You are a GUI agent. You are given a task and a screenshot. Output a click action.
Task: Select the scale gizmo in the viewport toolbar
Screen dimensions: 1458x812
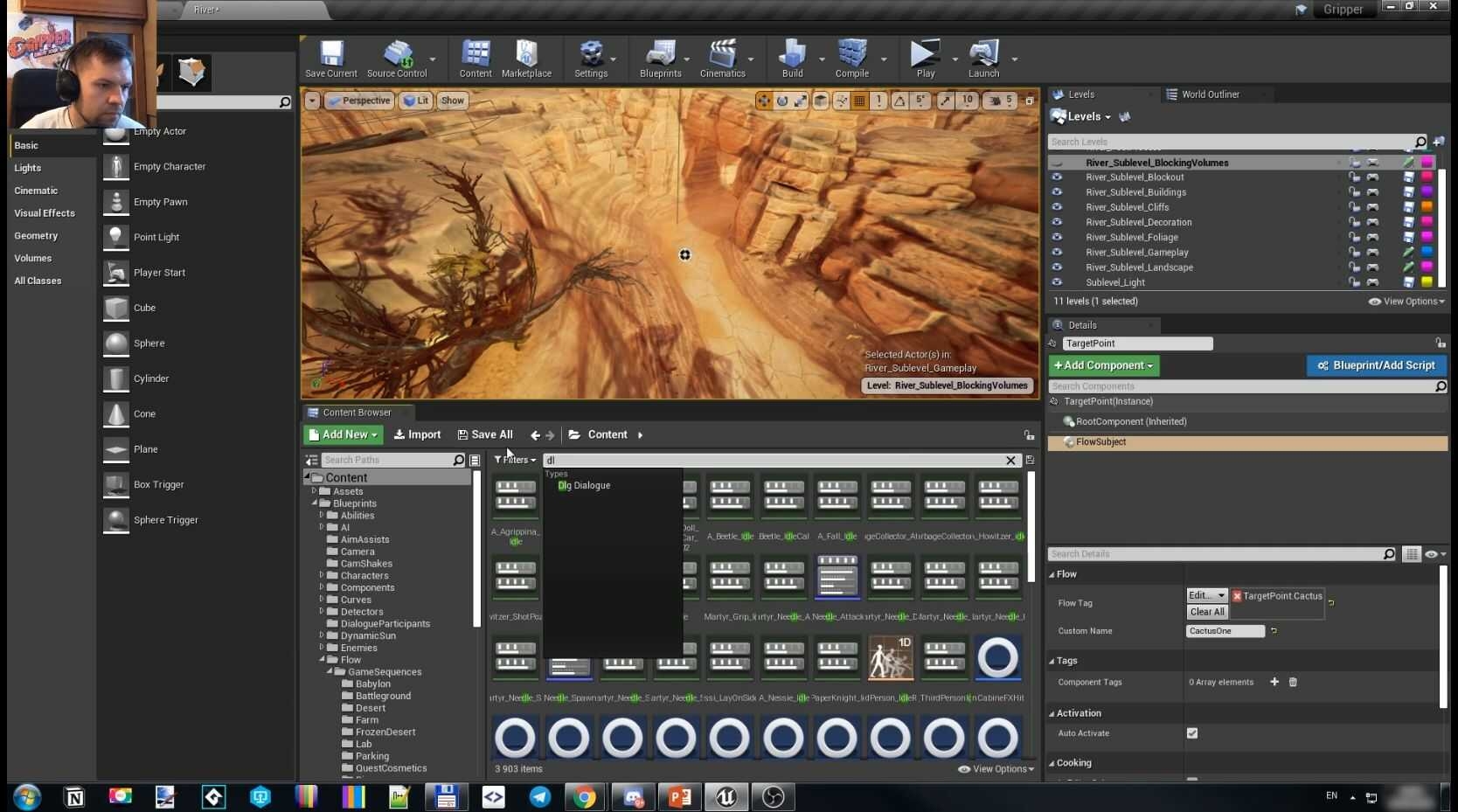coord(801,101)
